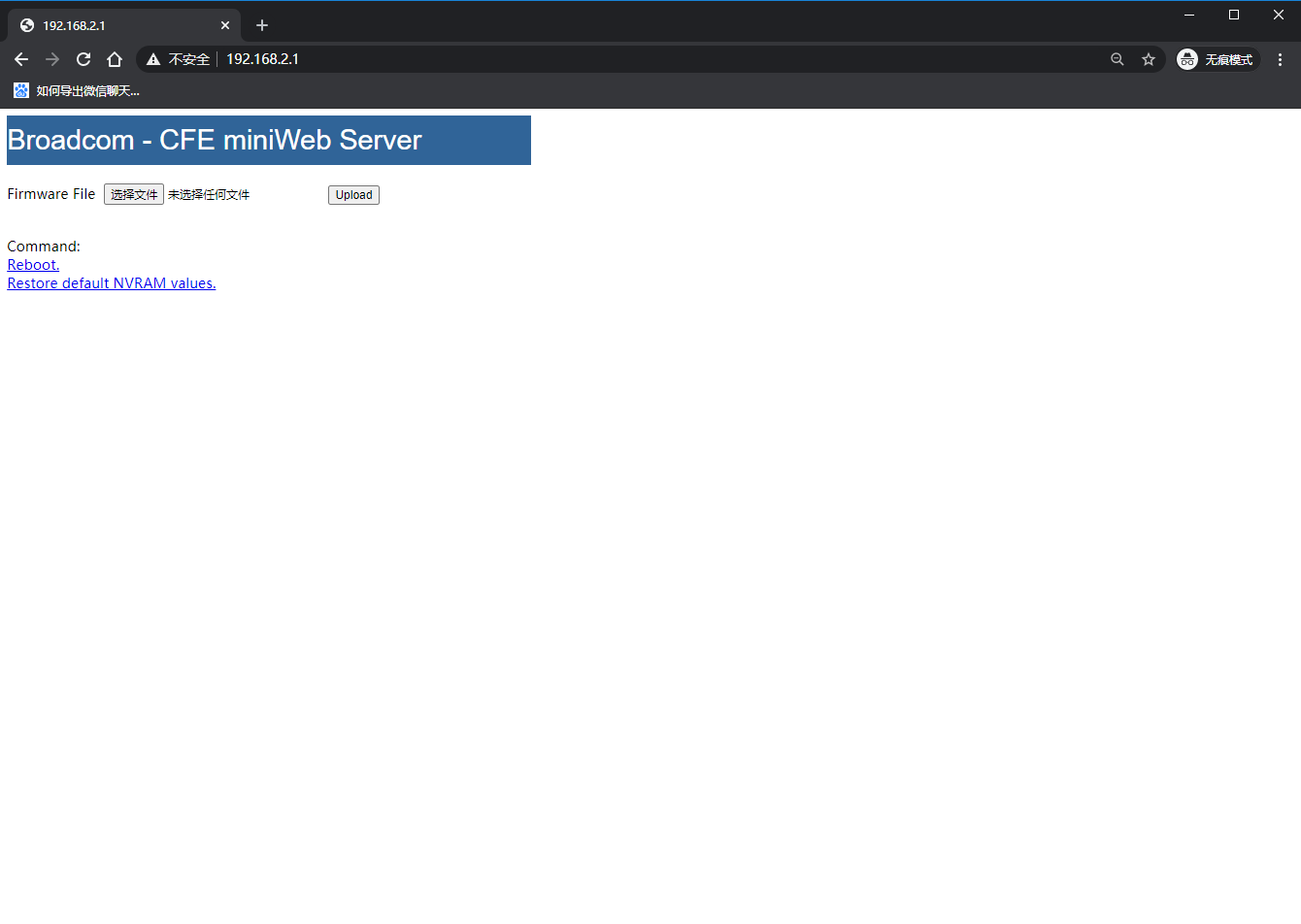Click the Firmware File label
The height and width of the screenshot is (924, 1301).
(x=51, y=194)
